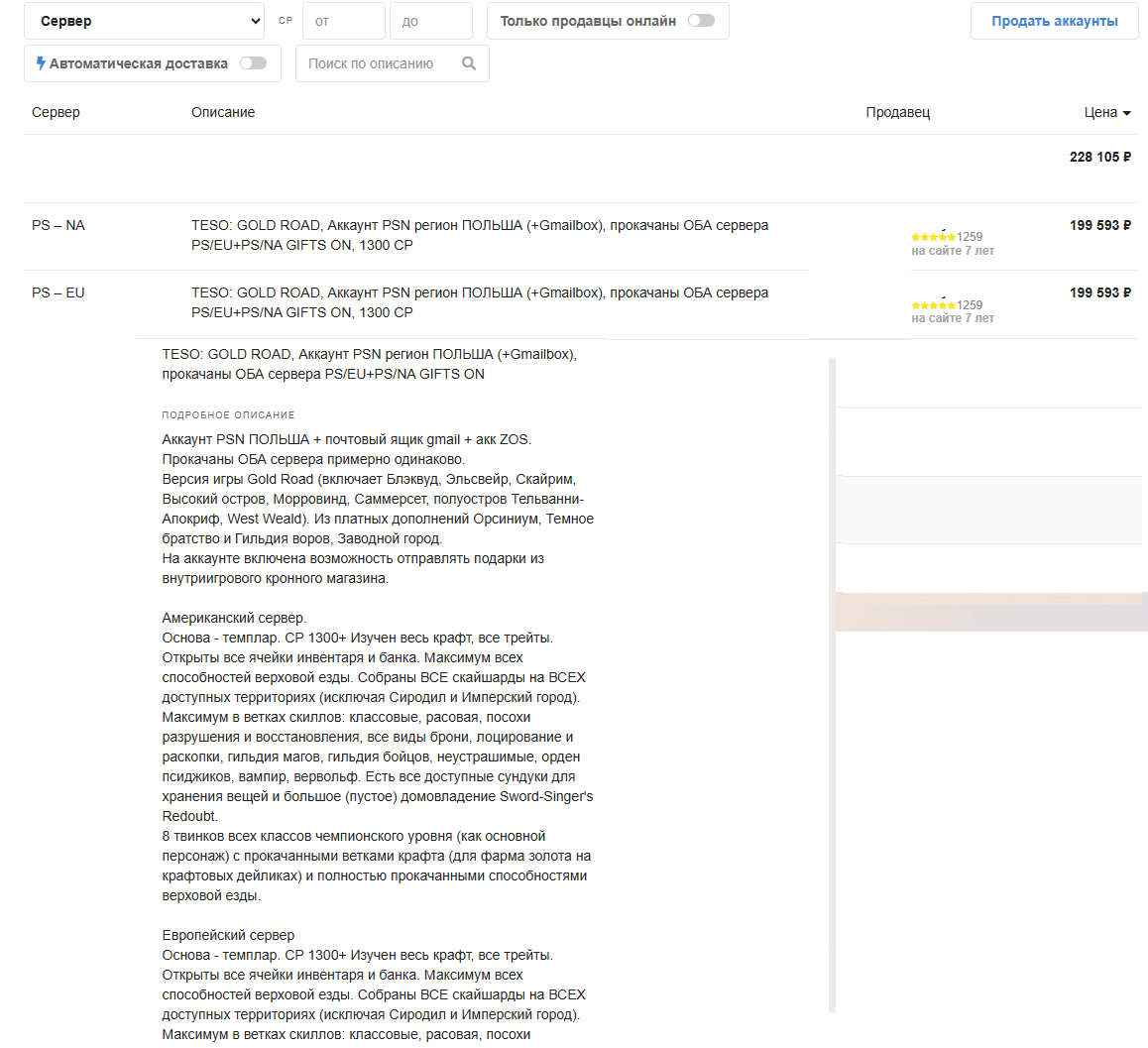The image size is (1148, 1048).
Task: Click 'на сайте 7 лет' in PS – EU row
Action: (953, 318)
